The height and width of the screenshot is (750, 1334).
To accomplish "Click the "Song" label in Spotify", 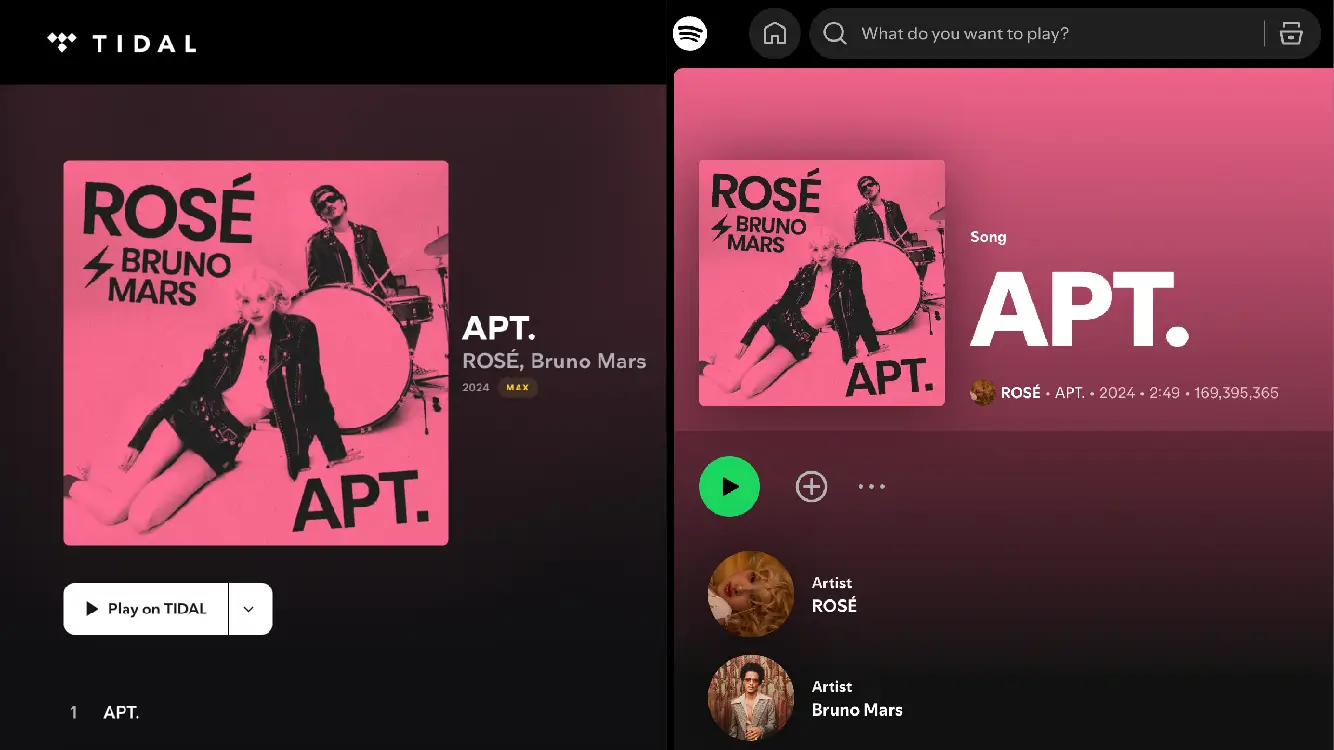I will 988,237.
